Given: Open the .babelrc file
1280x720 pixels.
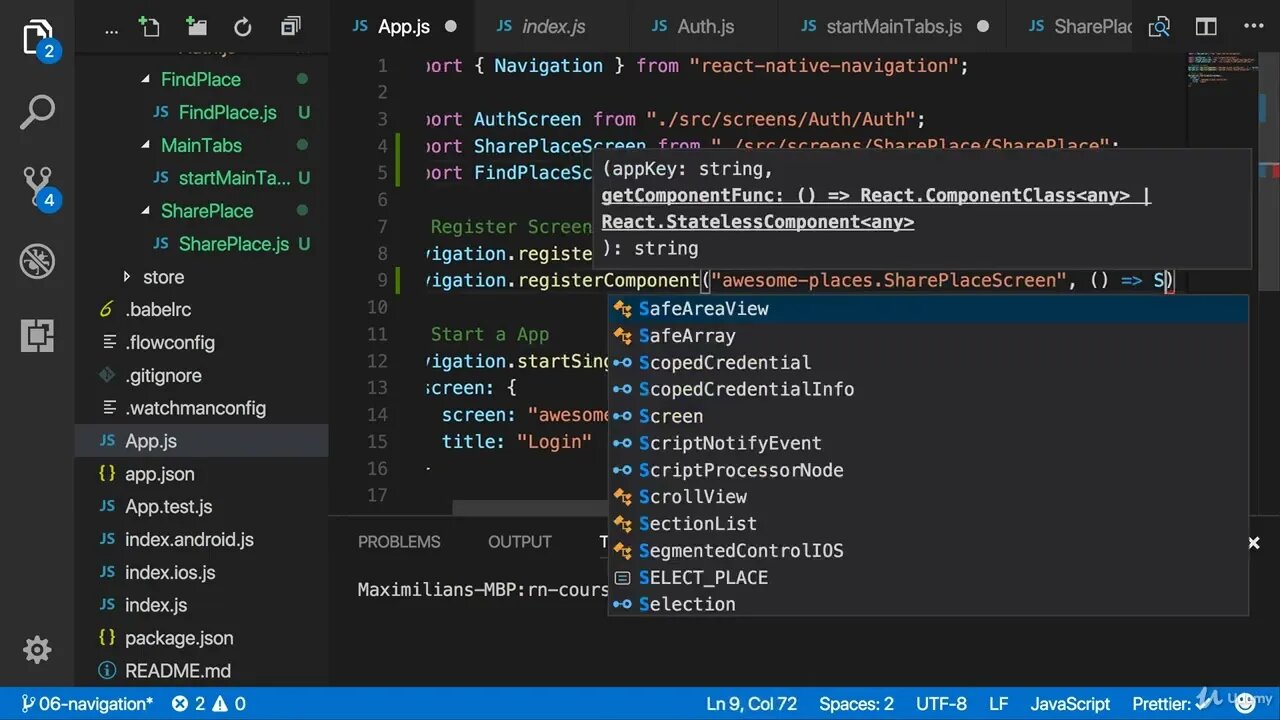Looking at the screenshot, I should pyautogui.click(x=157, y=310).
